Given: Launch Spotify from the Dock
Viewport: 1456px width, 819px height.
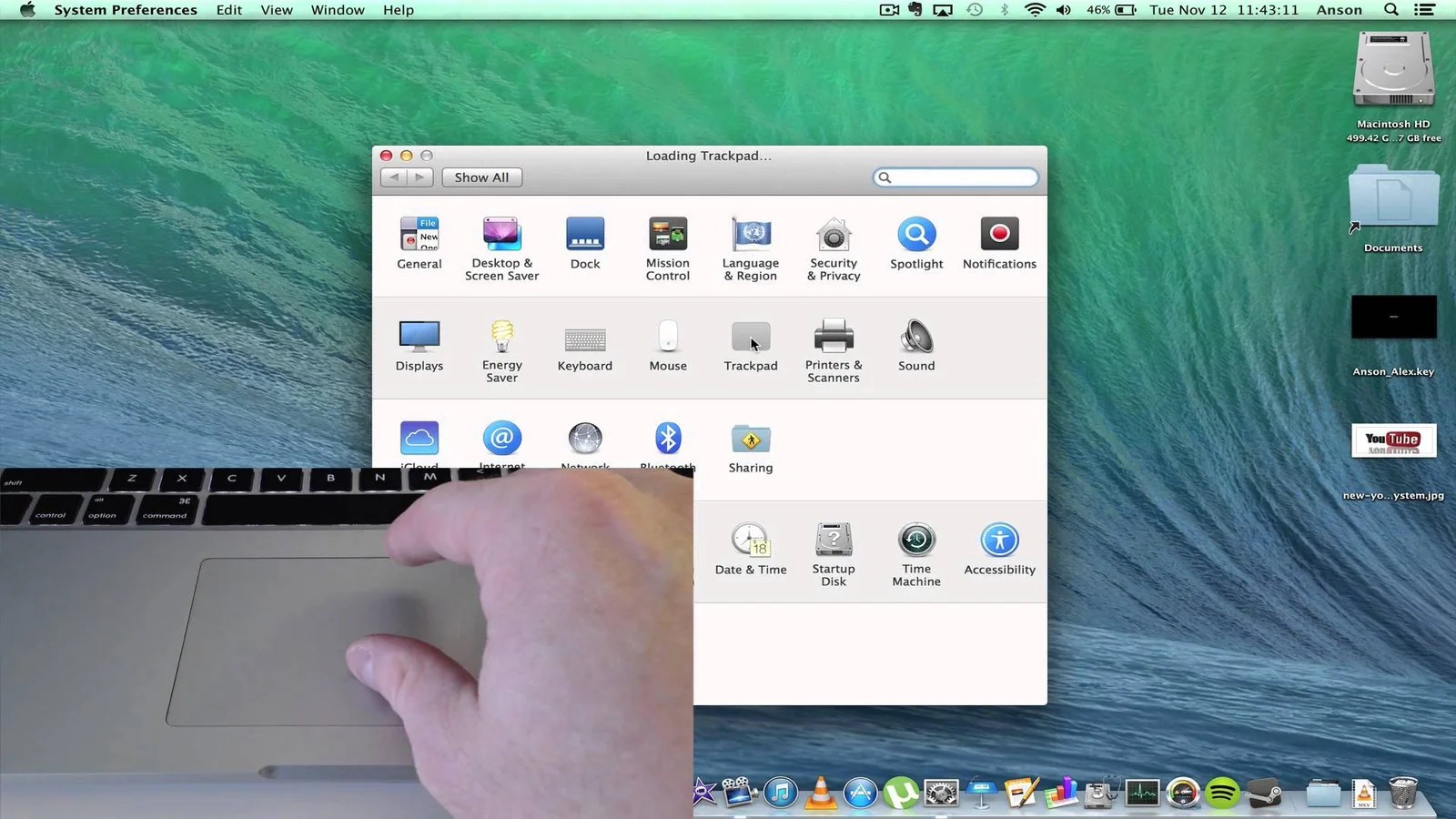Looking at the screenshot, I should coord(1223,793).
